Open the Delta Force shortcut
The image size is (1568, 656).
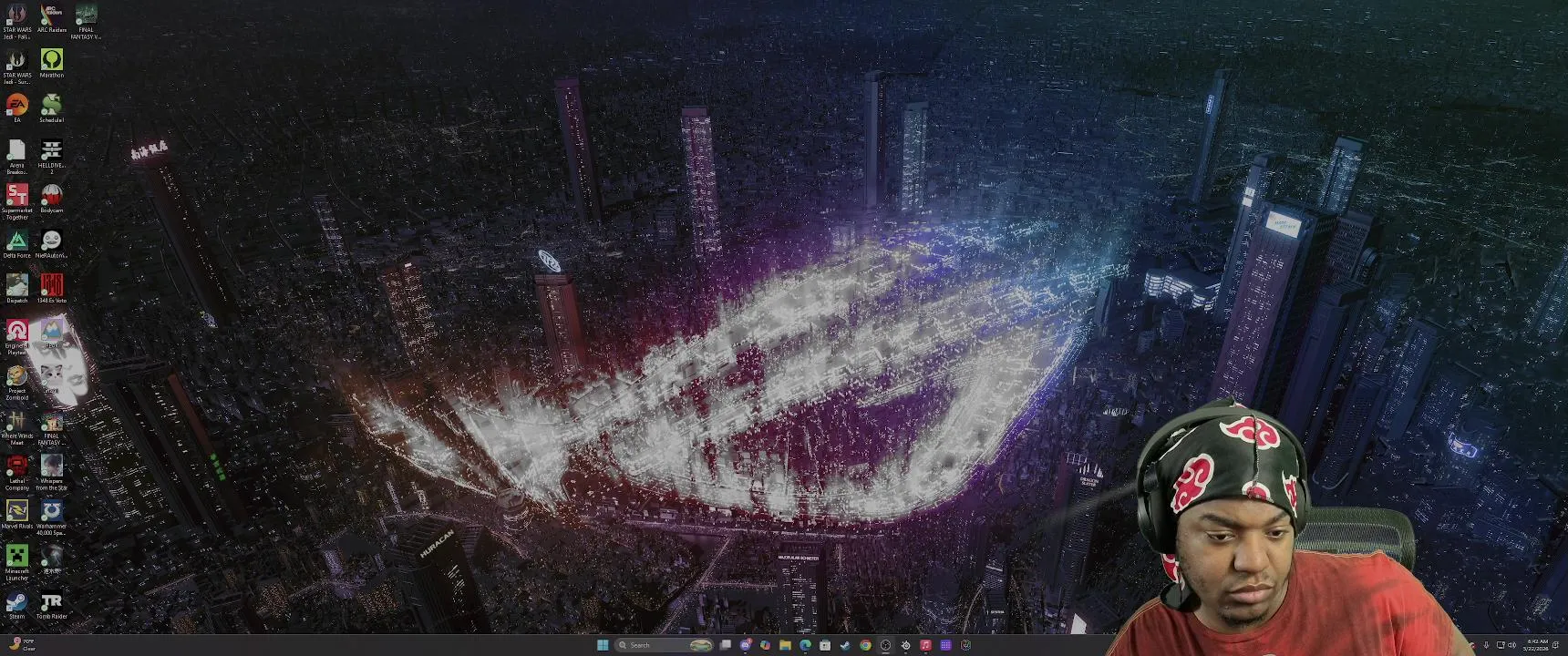click(16, 244)
